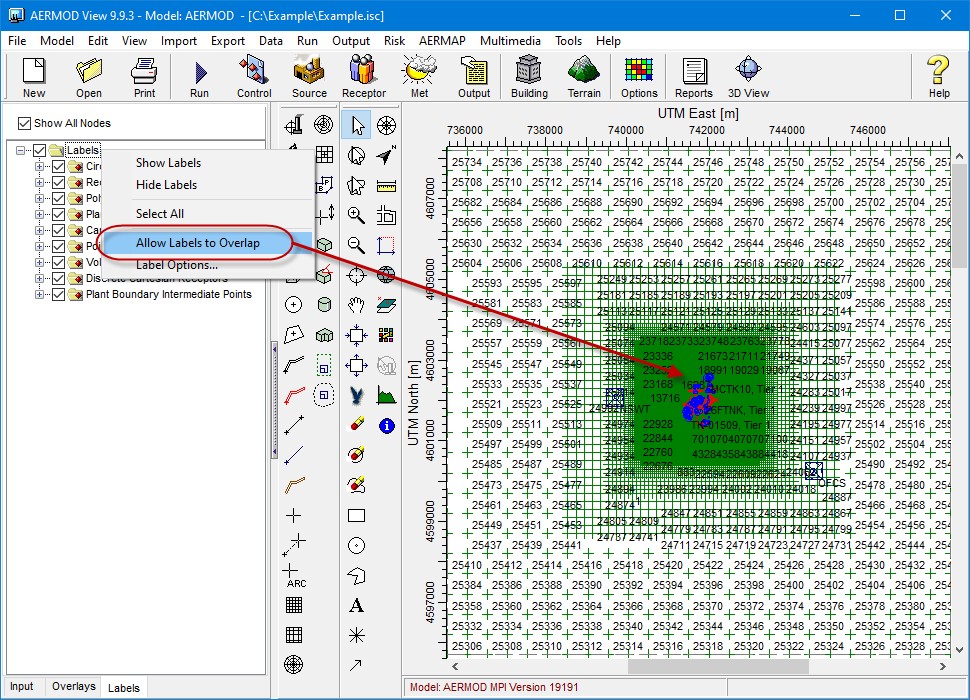Viewport: 970px width, 700px height.
Task: Choose Hide Labels from context menu
Action: coord(166,185)
